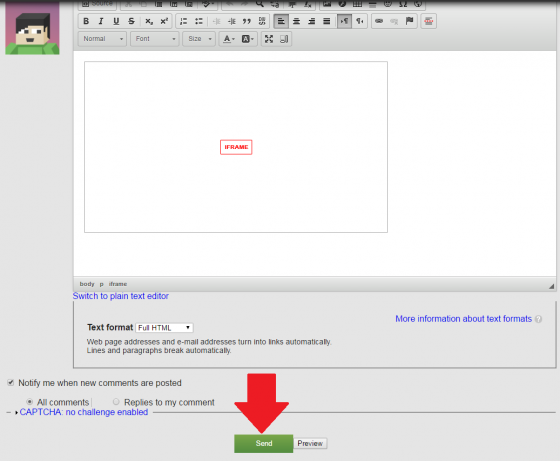The image size is (560, 461).
Task: Click the green Send button
Action: [x=264, y=444]
